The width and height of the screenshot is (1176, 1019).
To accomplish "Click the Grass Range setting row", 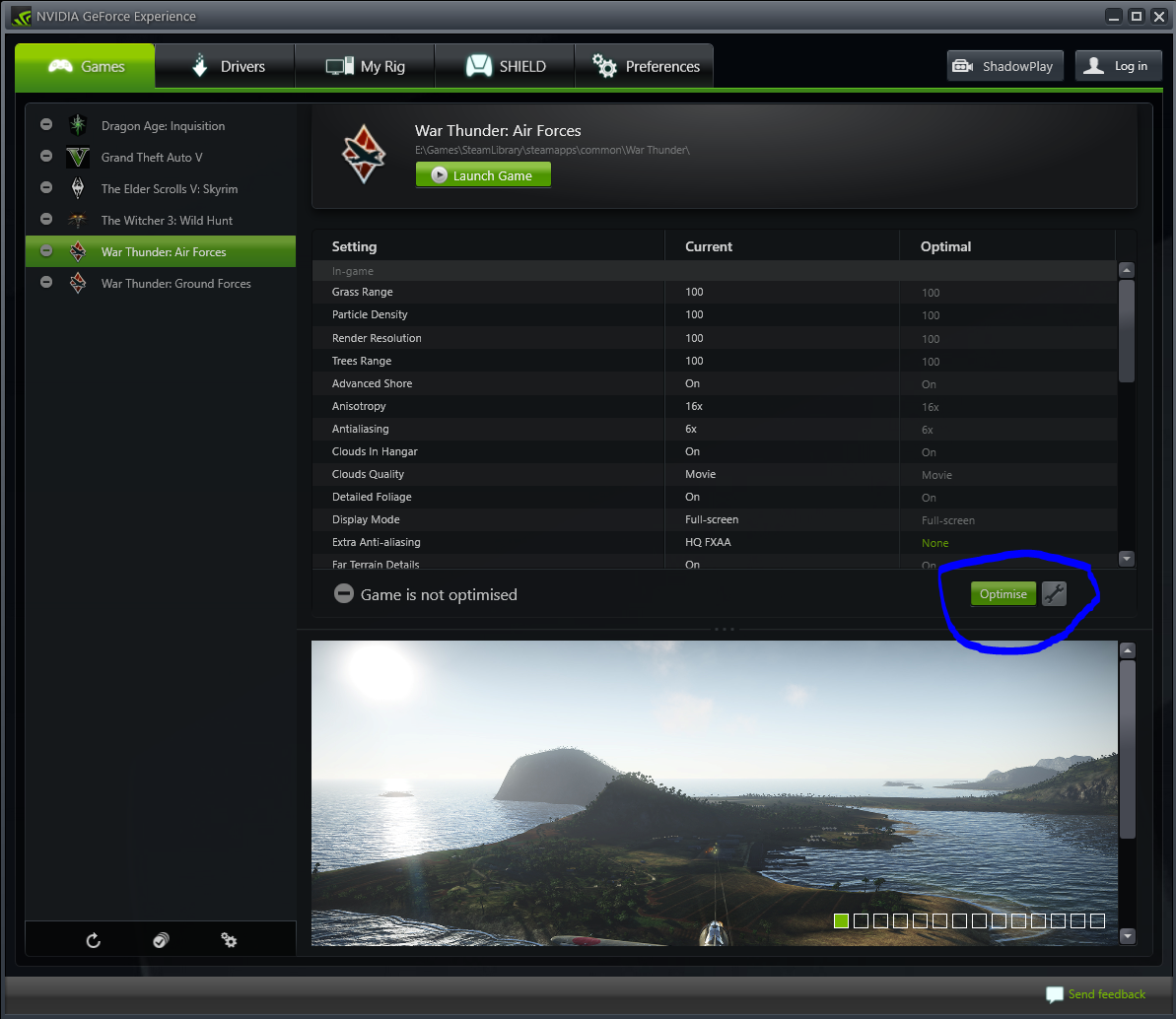I will pyautogui.click(x=715, y=292).
